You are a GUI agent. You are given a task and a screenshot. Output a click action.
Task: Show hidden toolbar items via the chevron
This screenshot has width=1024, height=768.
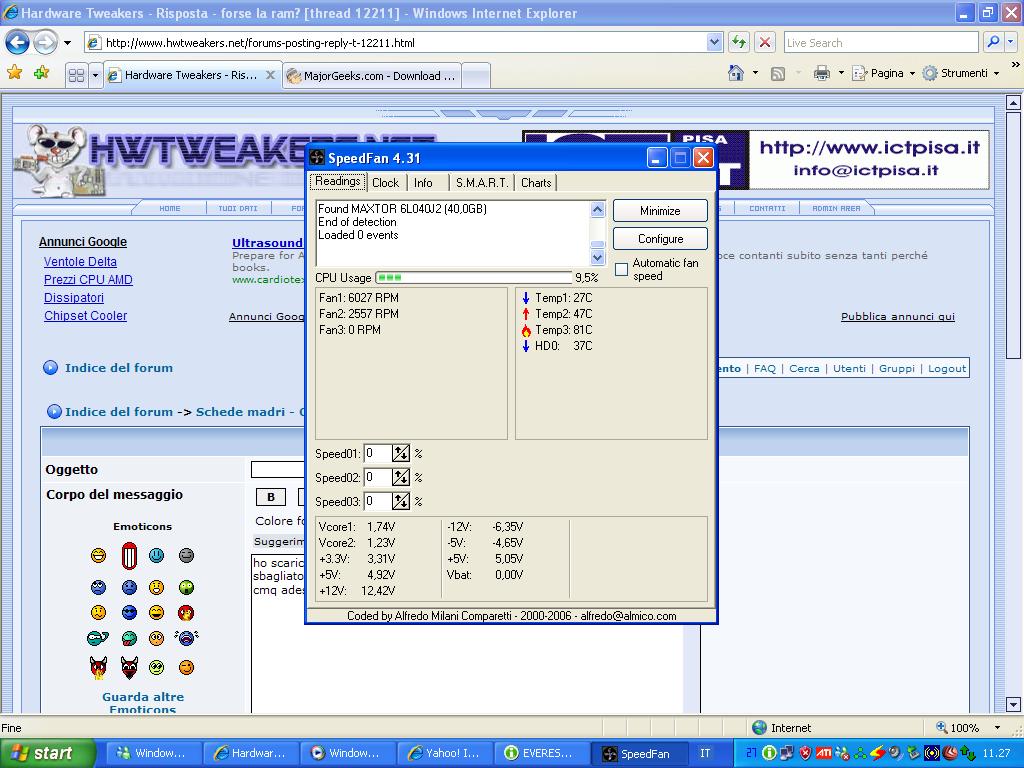(1015, 65)
